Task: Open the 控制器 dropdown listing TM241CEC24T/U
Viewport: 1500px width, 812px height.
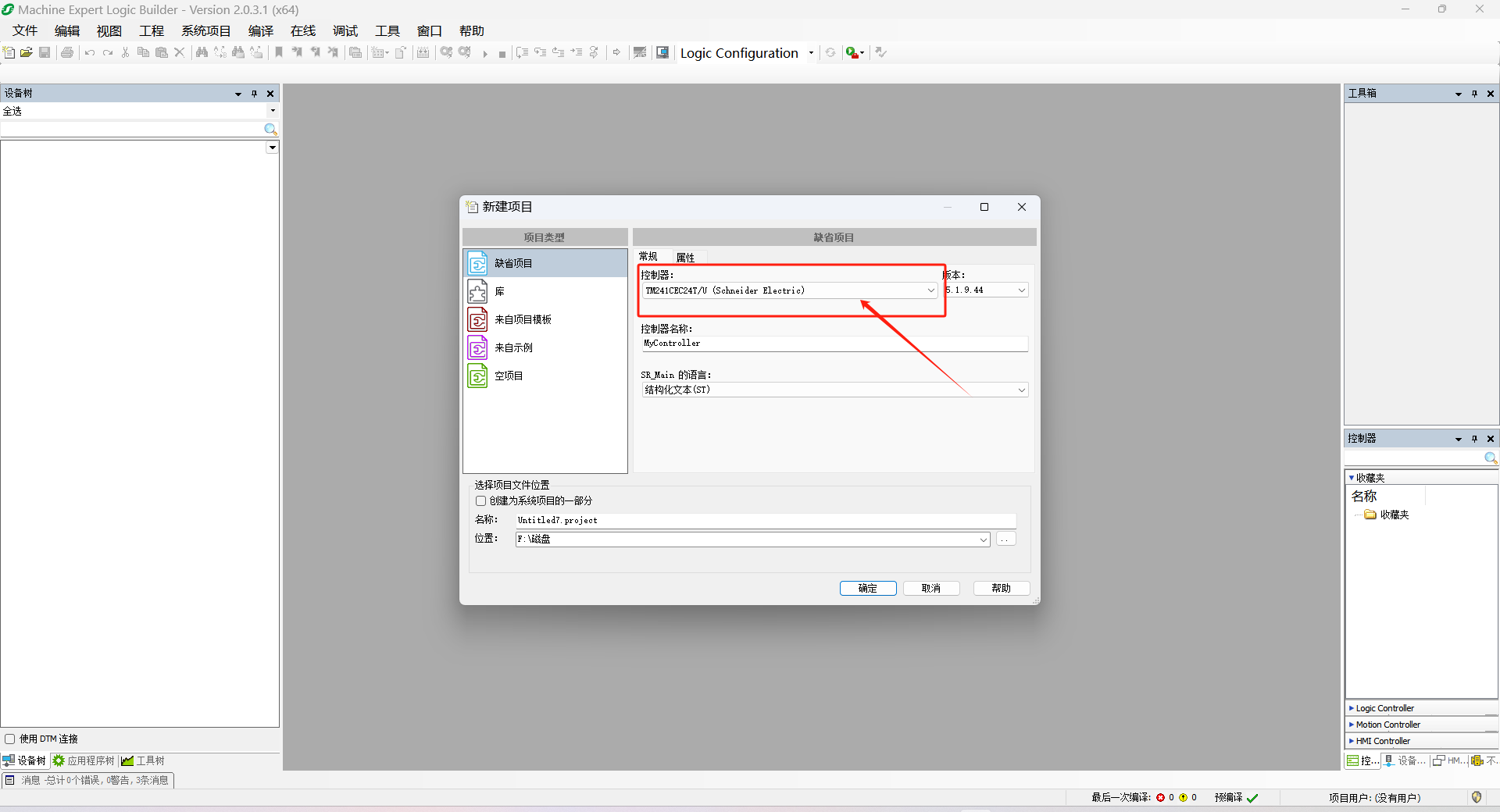Action: (x=930, y=290)
